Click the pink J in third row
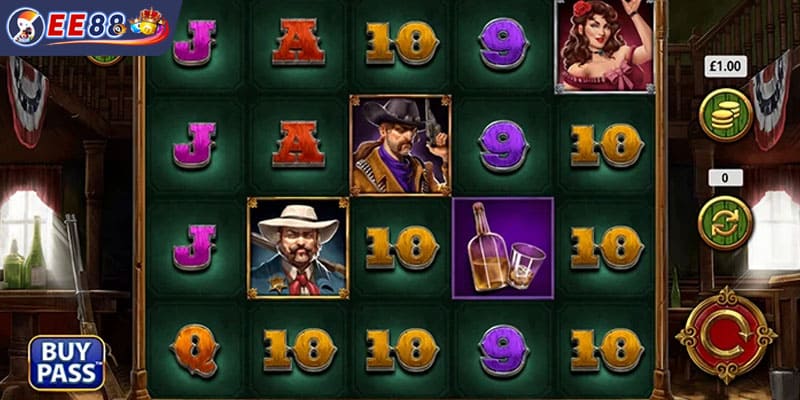Screen dimensions: 800x400 click(194, 247)
